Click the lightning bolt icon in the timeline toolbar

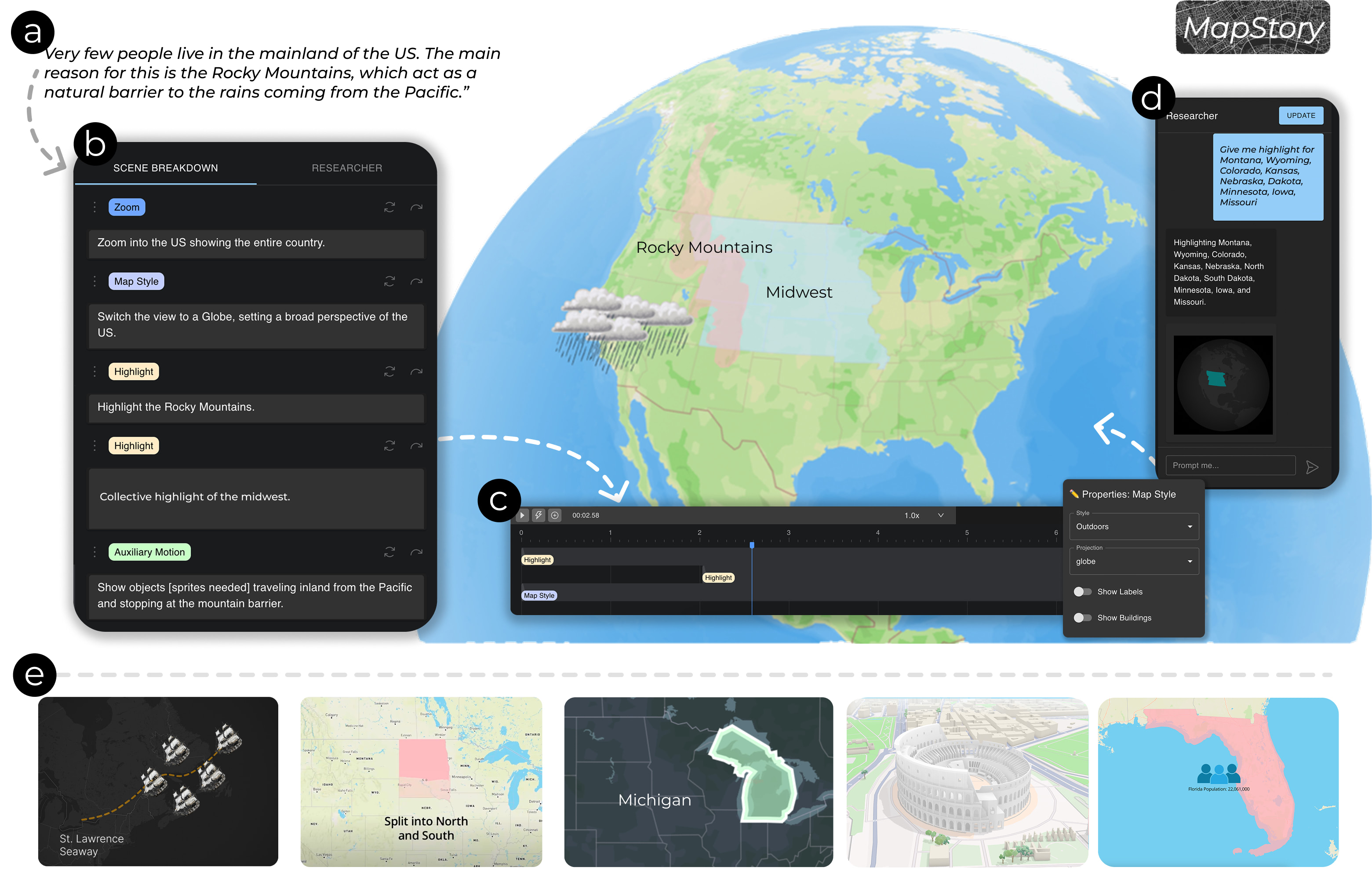pyautogui.click(x=539, y=515)
